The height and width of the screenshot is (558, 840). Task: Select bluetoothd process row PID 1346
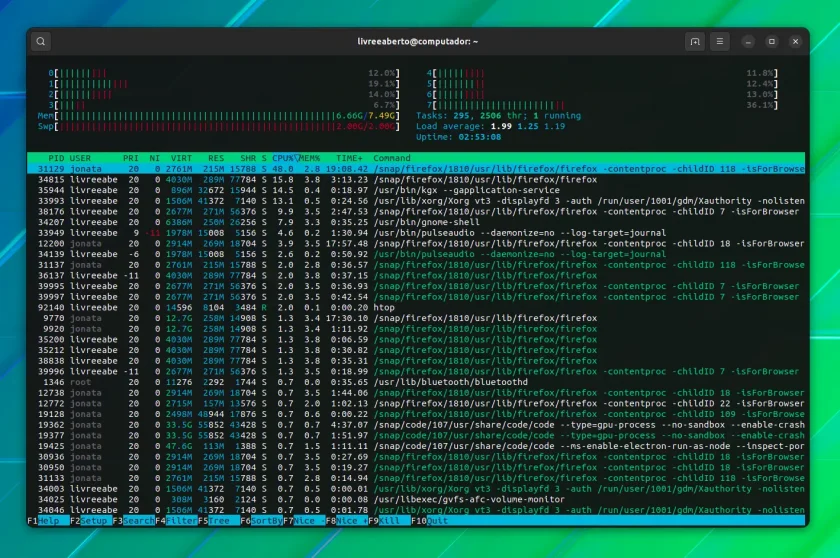click(416, 382)
